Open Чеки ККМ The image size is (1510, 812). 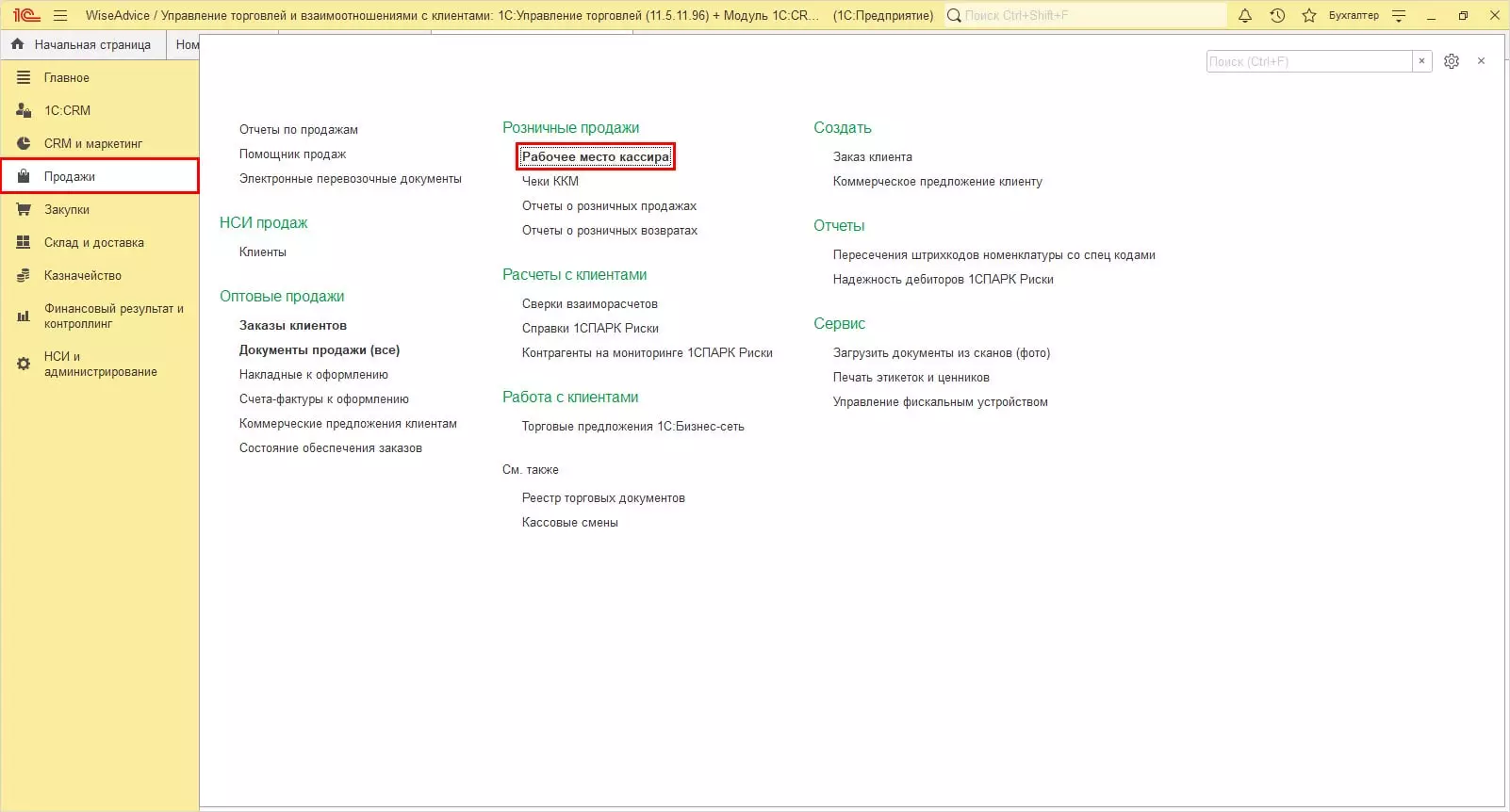coord(550,182)
